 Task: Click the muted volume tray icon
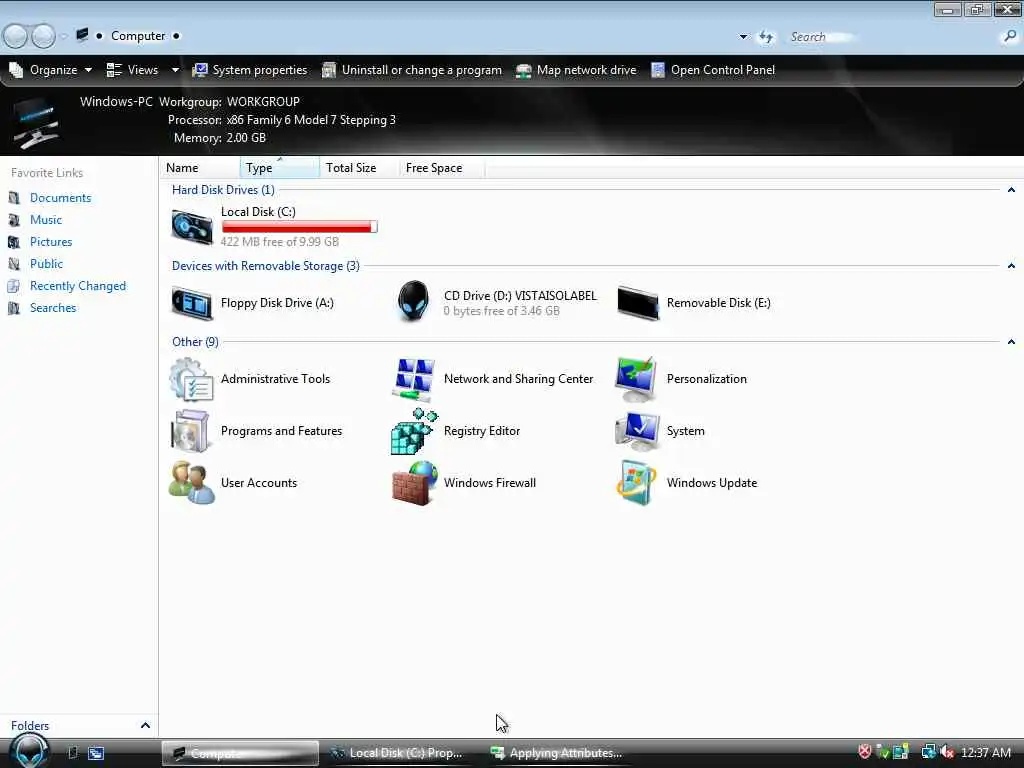948,752
